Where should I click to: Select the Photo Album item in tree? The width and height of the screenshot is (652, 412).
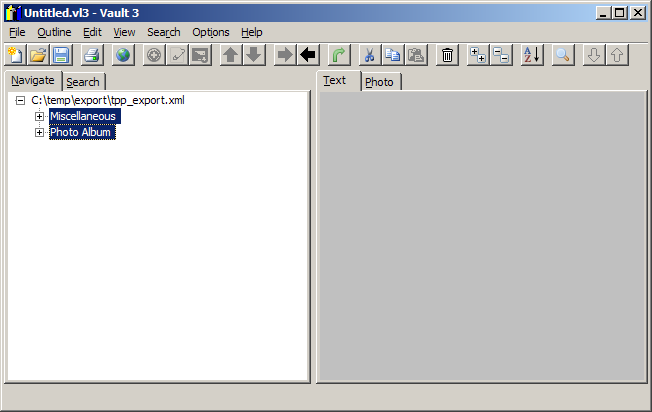point(81,132)
